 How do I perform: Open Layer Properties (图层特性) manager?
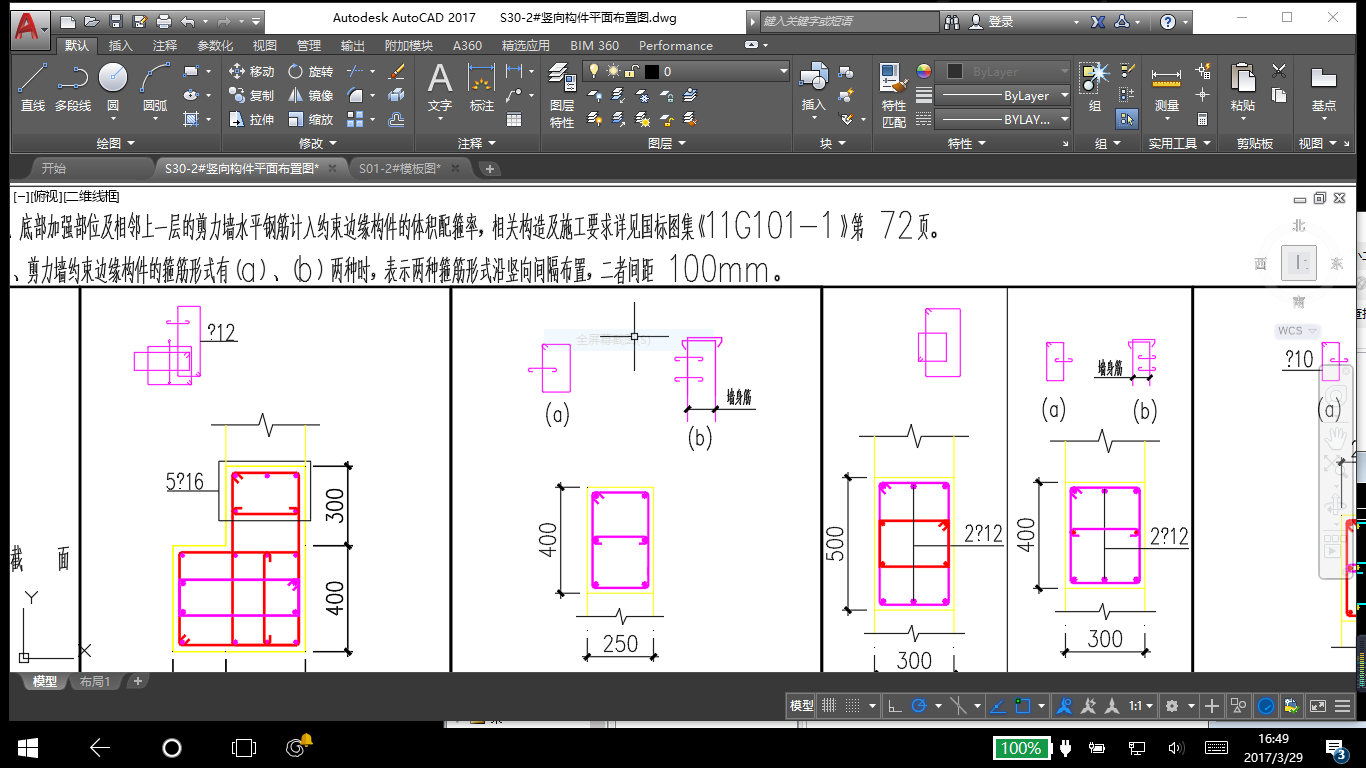(562, 95)
